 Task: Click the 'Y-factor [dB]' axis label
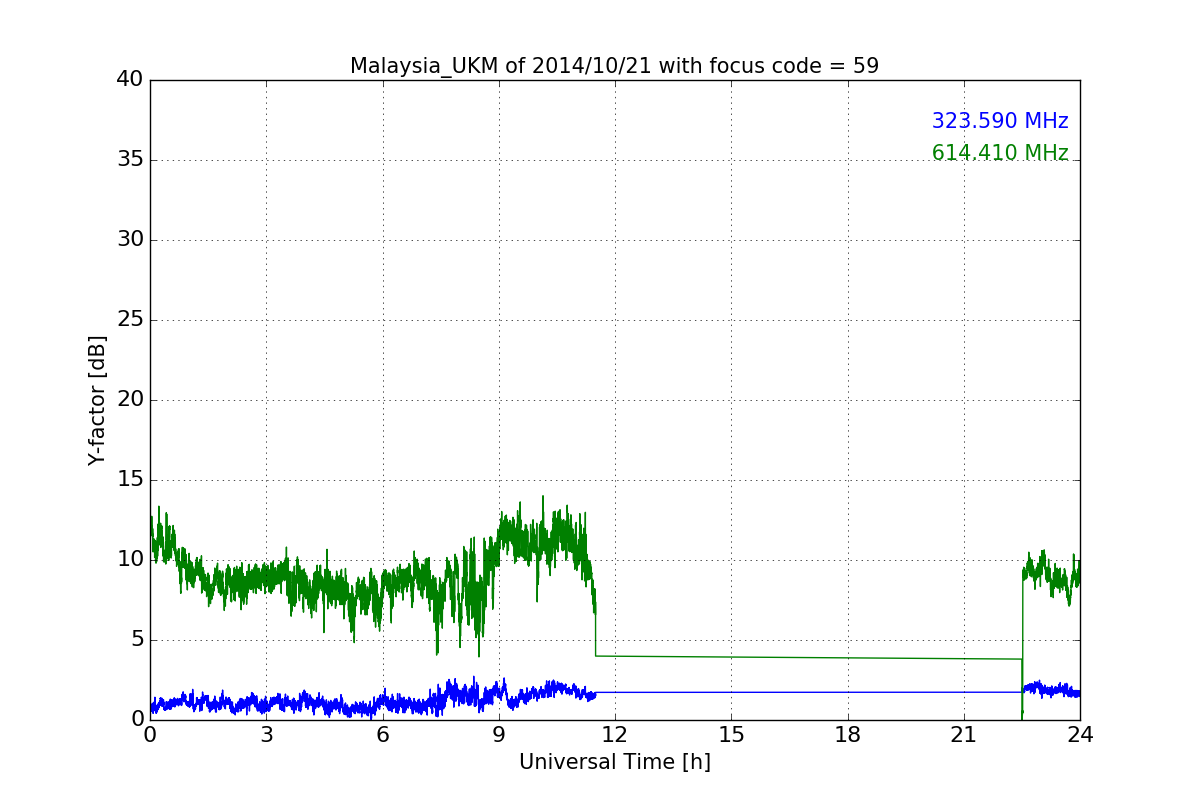97,400
